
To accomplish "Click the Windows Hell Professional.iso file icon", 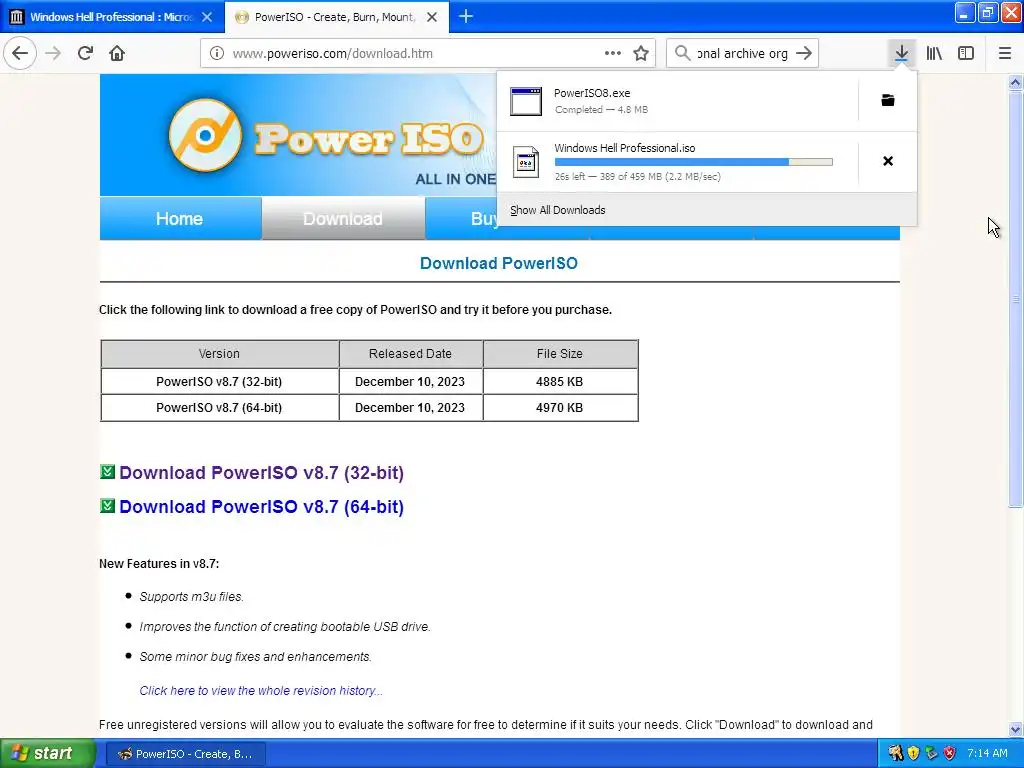I will [x=526, y=162].
